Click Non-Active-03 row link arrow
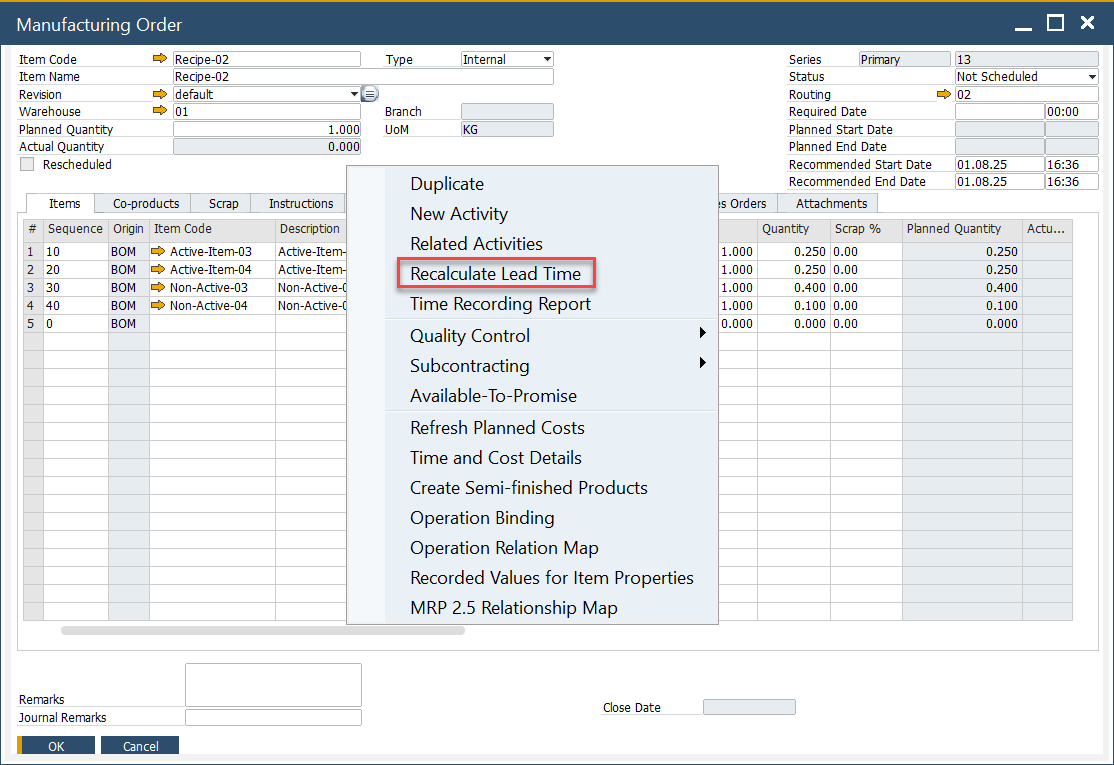1114x765 pixels. tap(158, 288)
